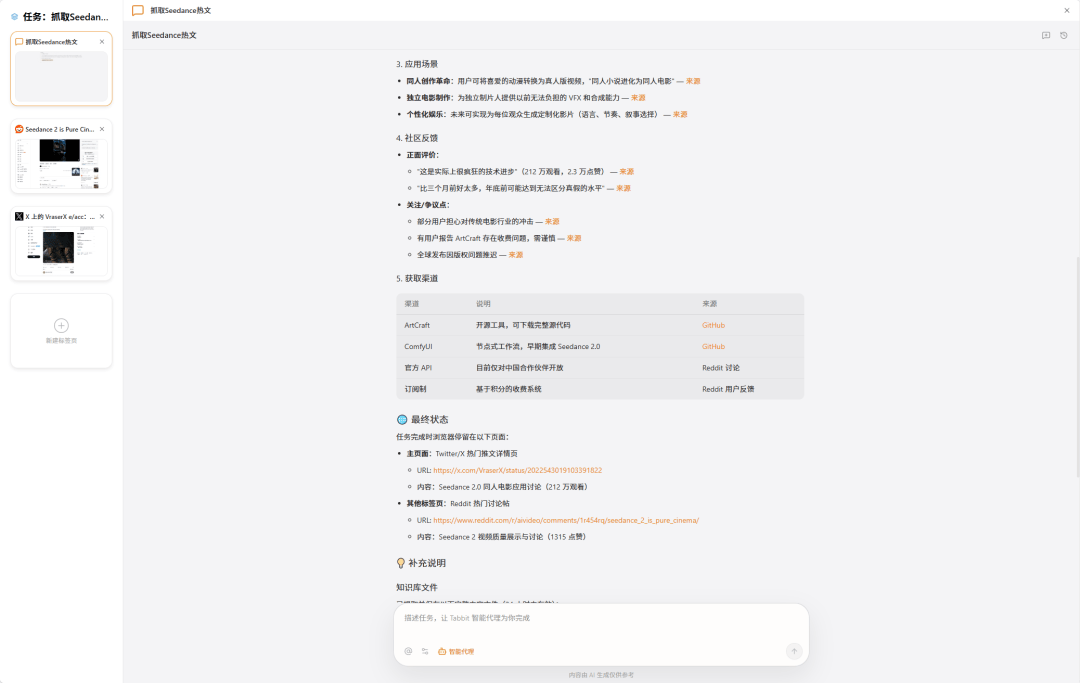Image resolution: width=1080 pixels, height=683 pixels.
Task: Send message with the up-arrow button
Action: 794,651
